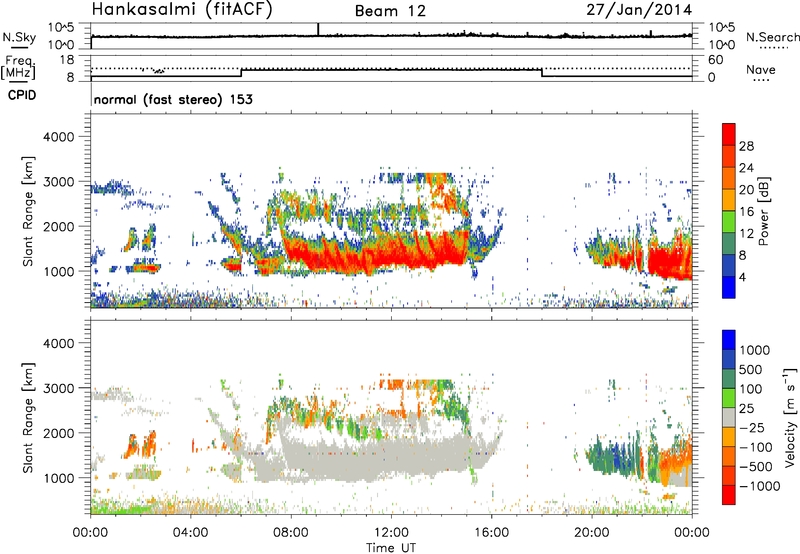Screen dimensions: 800x554
Task: Click '16:00' time axis tick label
Action: click(x=492, y=533)
